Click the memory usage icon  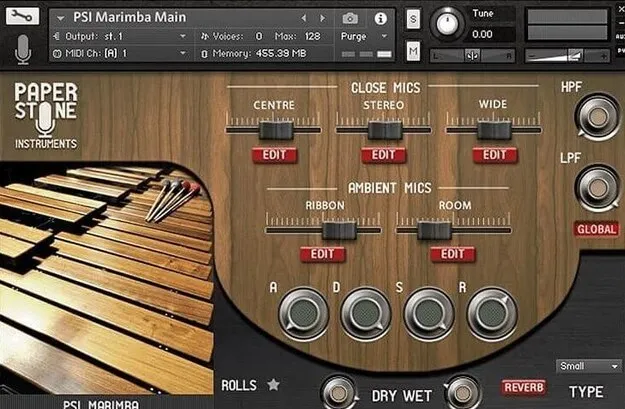(204, 54)
